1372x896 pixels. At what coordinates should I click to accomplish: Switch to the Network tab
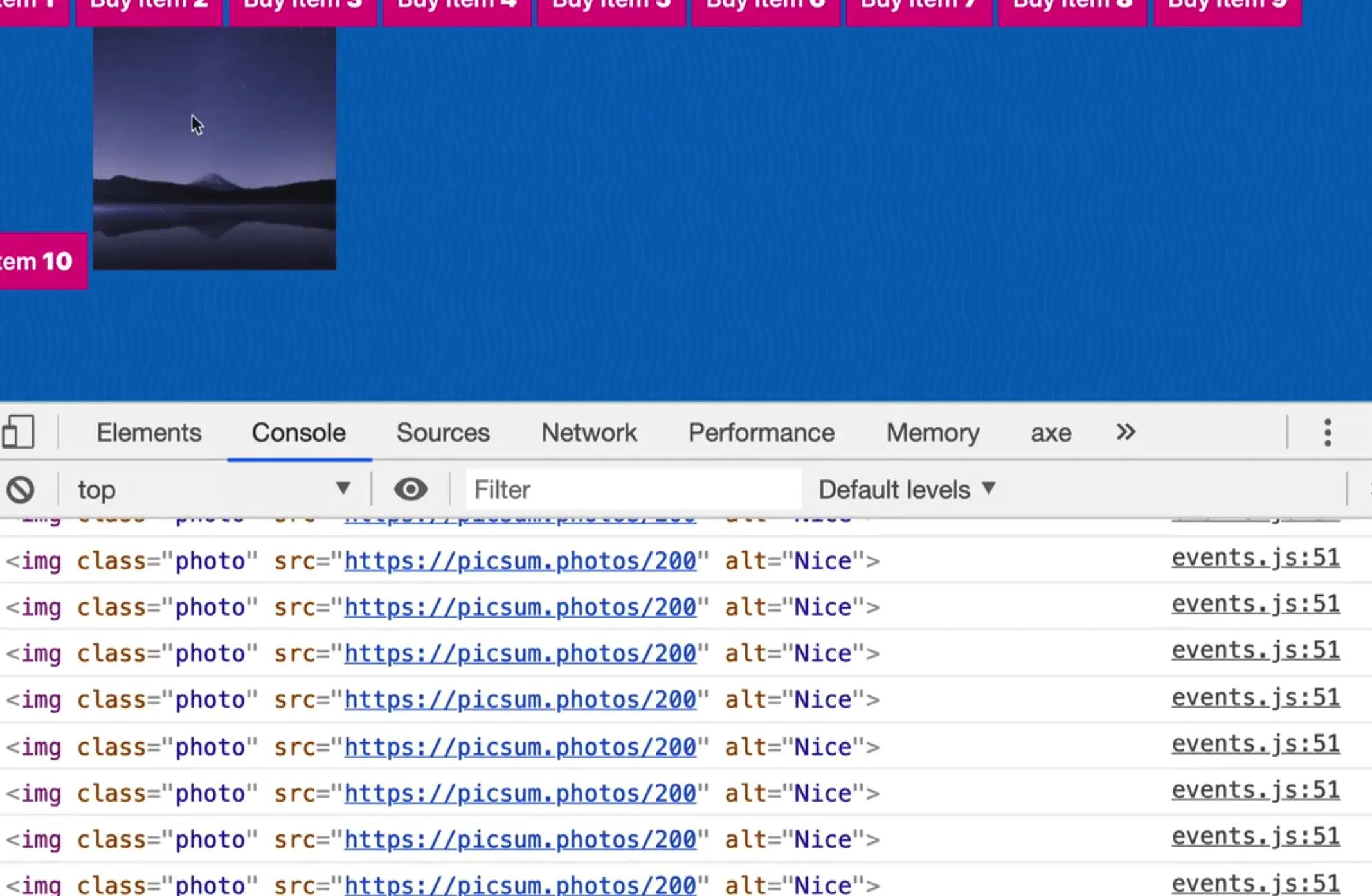coord(589,433)
